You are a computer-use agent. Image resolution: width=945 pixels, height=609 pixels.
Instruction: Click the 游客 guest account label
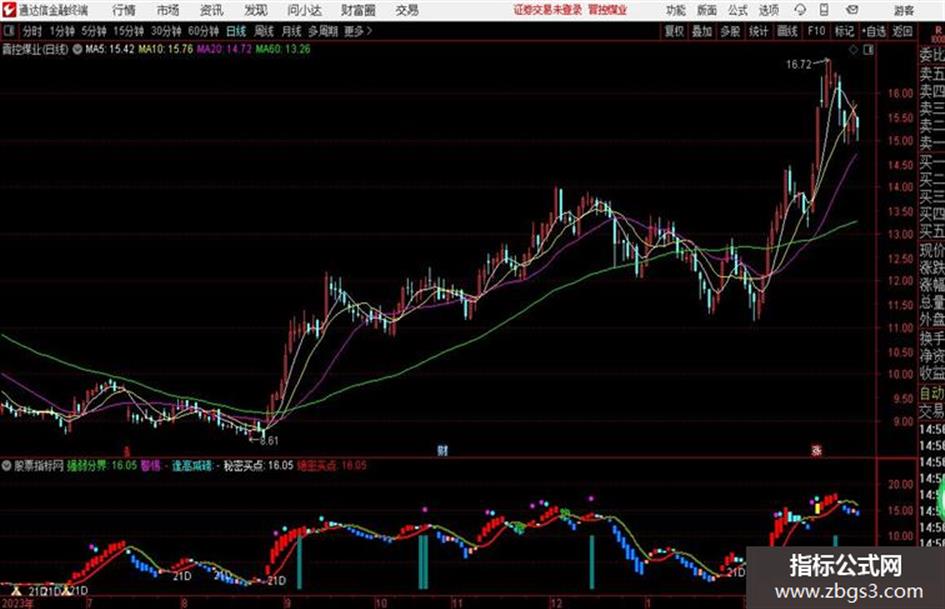point(903,10)
